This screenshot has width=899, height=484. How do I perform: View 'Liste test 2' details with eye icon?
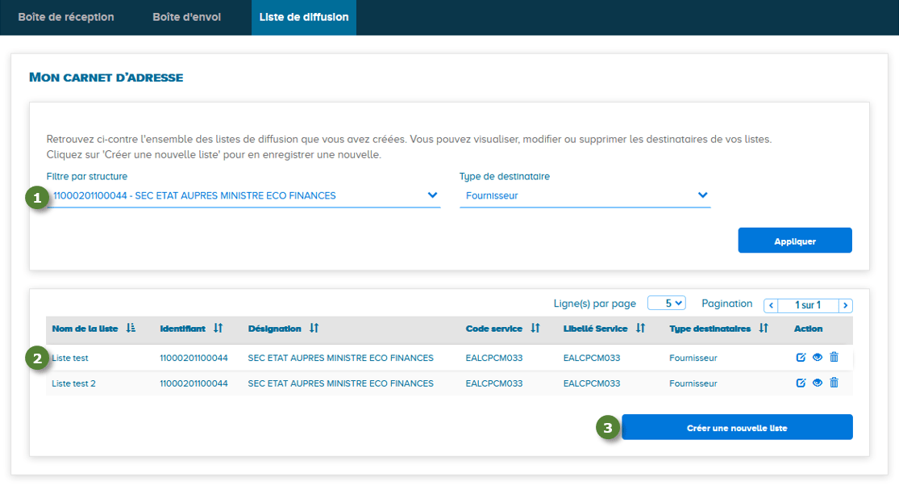coord(817,383)
